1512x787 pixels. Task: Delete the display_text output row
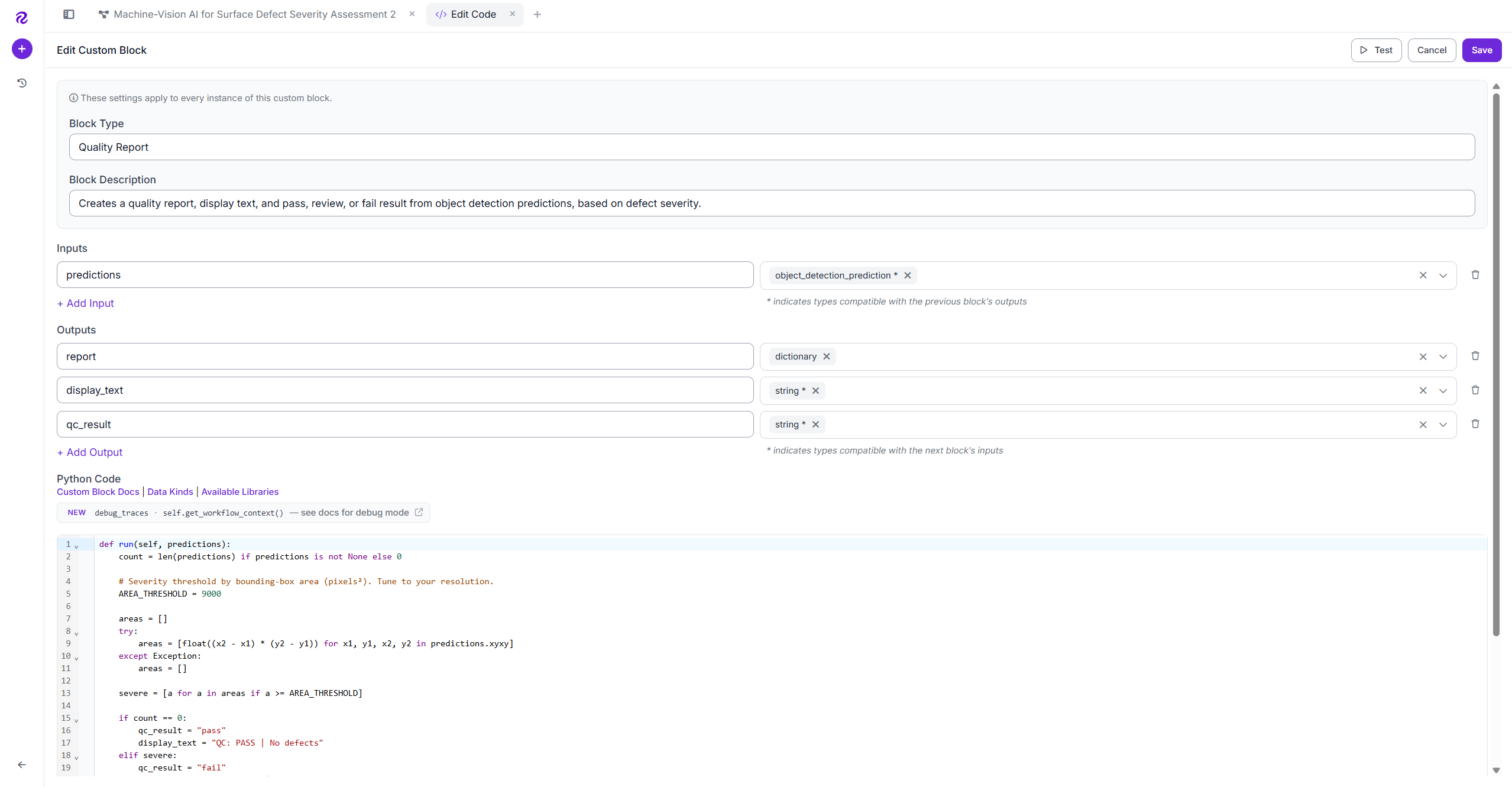1475,390
